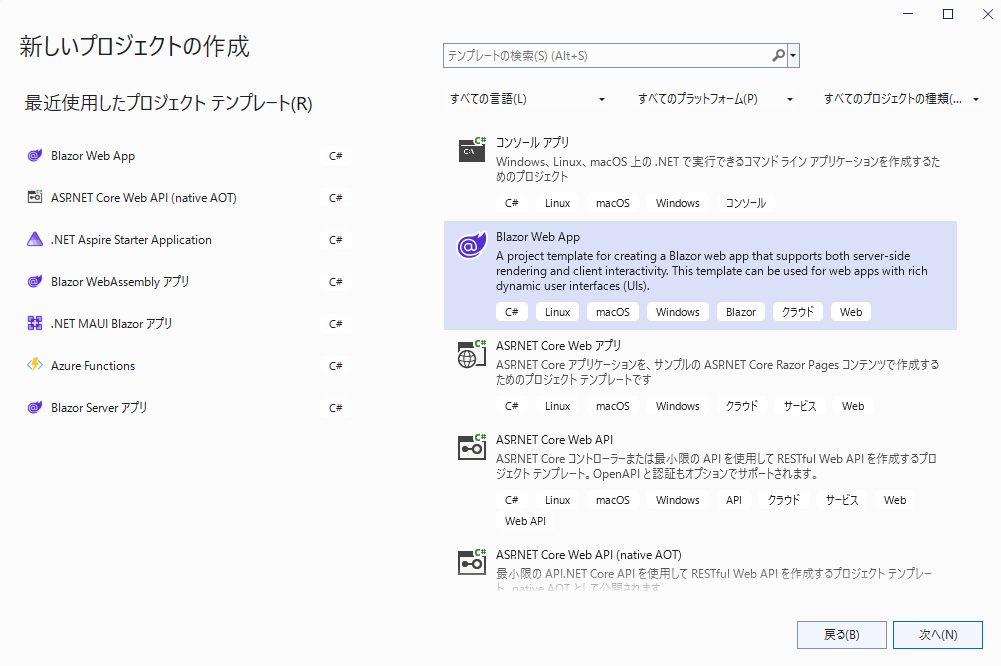Click the サービス tag on ASP.NET Core Web アプリ
This screenshot has width=1001, height=666.
[800, 406]
